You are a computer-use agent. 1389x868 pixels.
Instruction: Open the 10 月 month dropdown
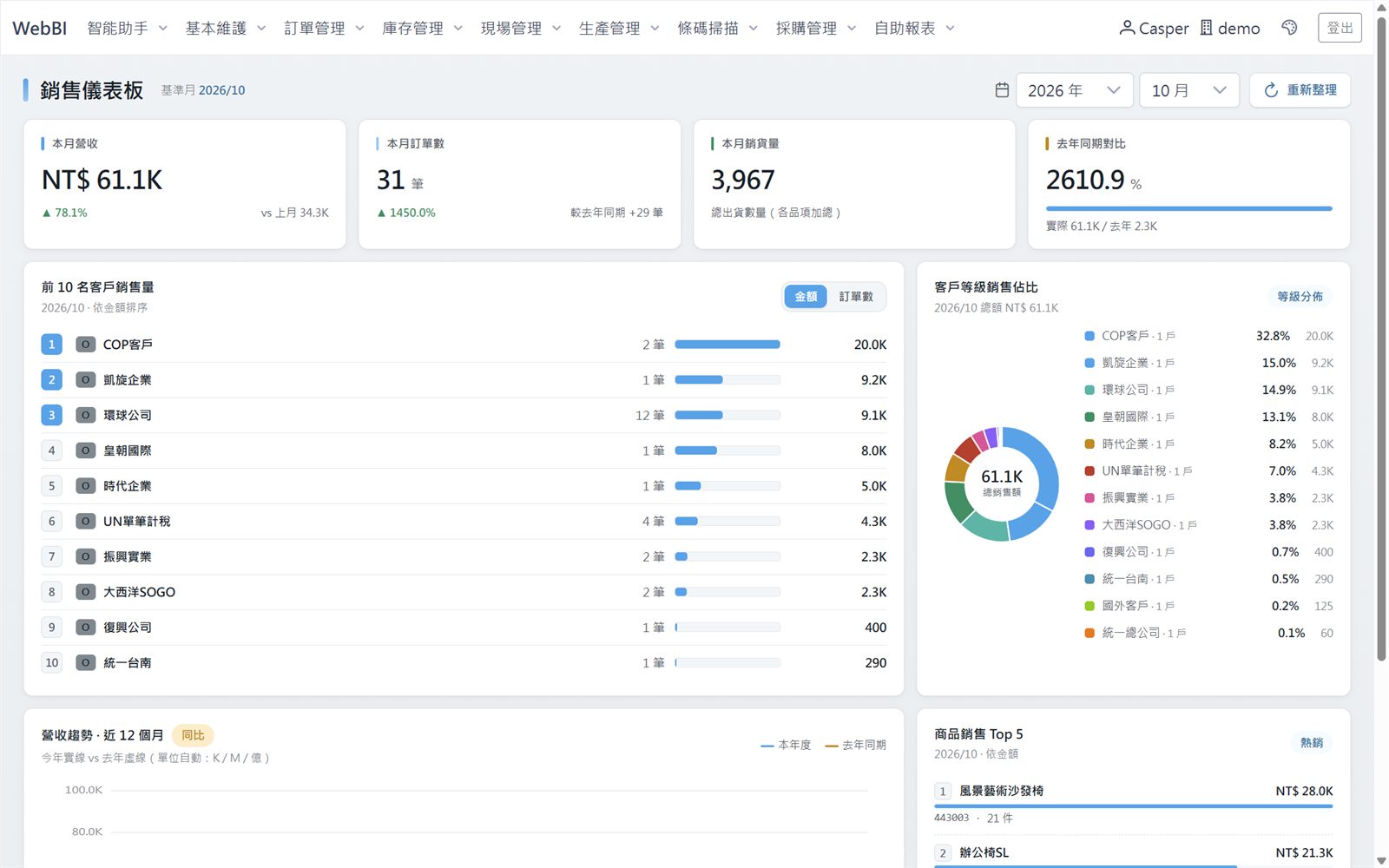point(1189,90)
